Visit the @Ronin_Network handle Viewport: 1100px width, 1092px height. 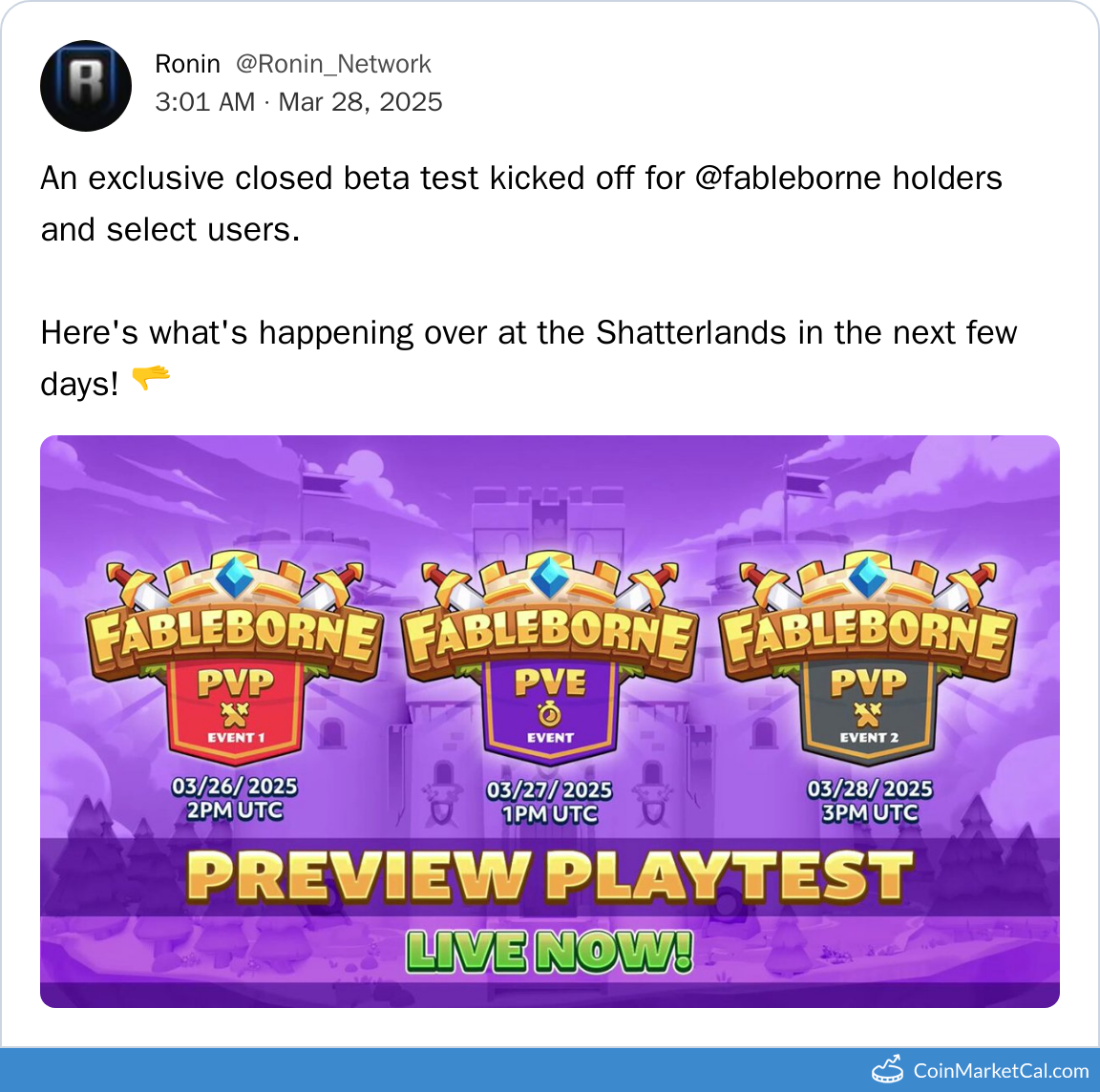(x=333, y=64)
